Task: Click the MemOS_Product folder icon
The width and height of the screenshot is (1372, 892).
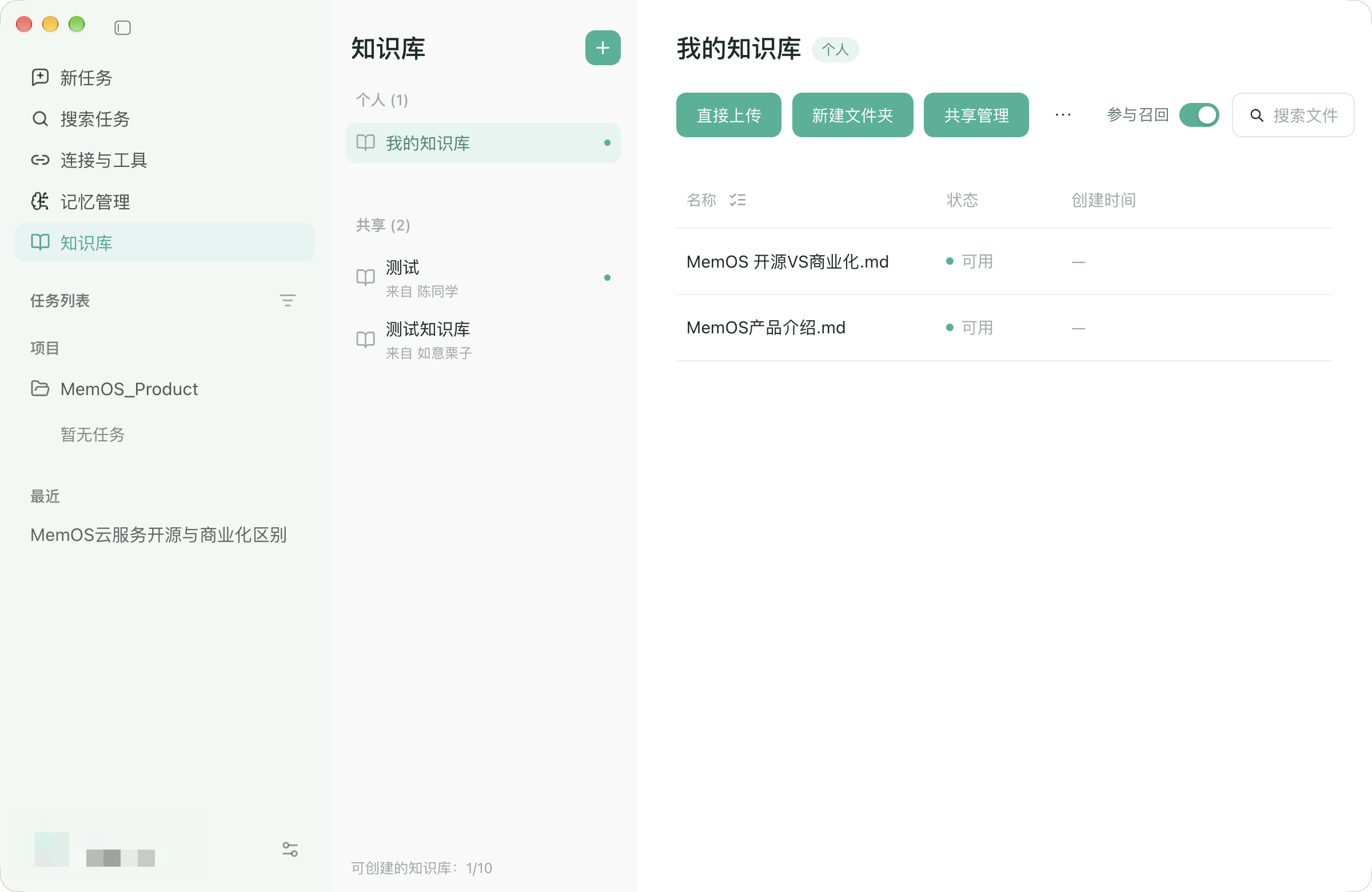Action: [40, 389]
